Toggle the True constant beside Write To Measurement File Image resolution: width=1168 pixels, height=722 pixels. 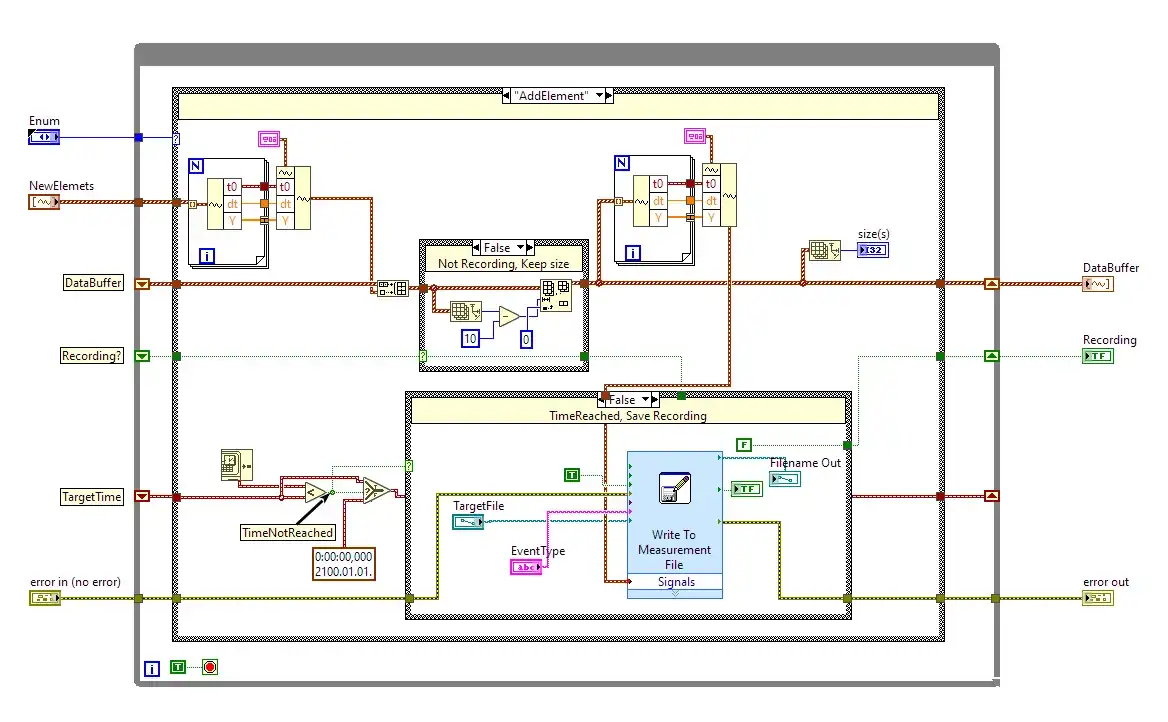tap(571, 475)
